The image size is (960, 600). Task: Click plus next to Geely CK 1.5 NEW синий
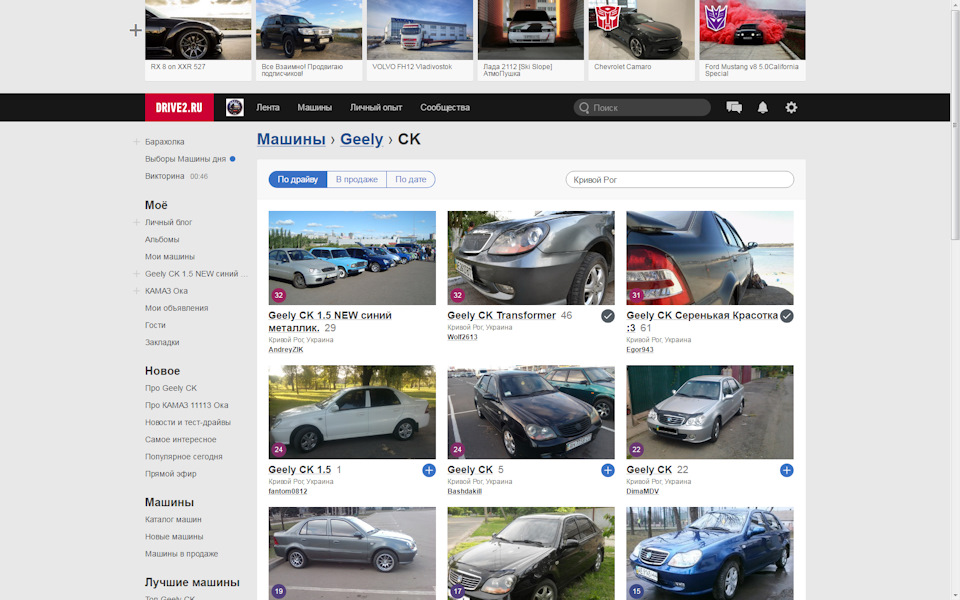click(x=137, y=274)
